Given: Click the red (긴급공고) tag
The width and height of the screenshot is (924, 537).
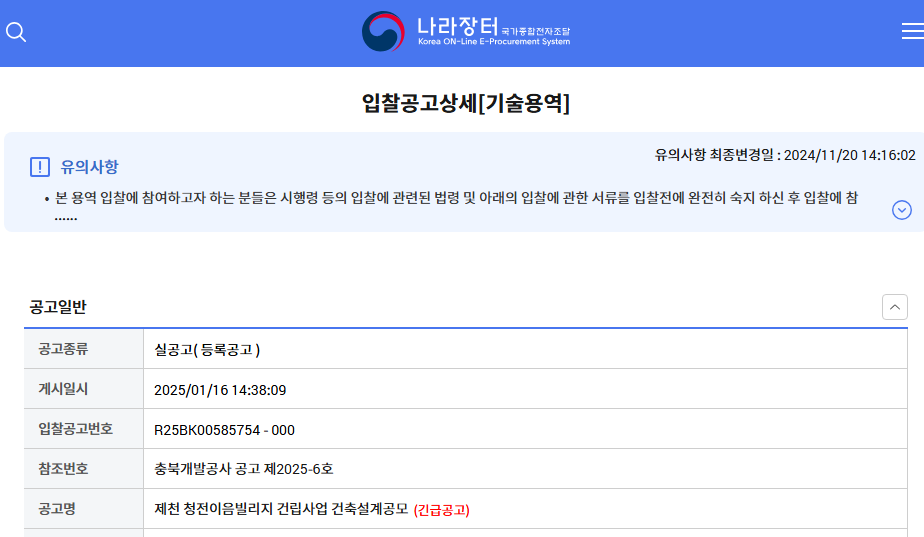Looking at the screenshot, I should (442, 510).
